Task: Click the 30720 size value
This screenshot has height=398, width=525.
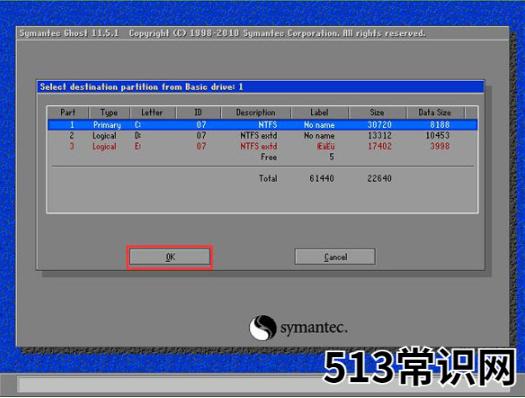Action: pos(379,125)
